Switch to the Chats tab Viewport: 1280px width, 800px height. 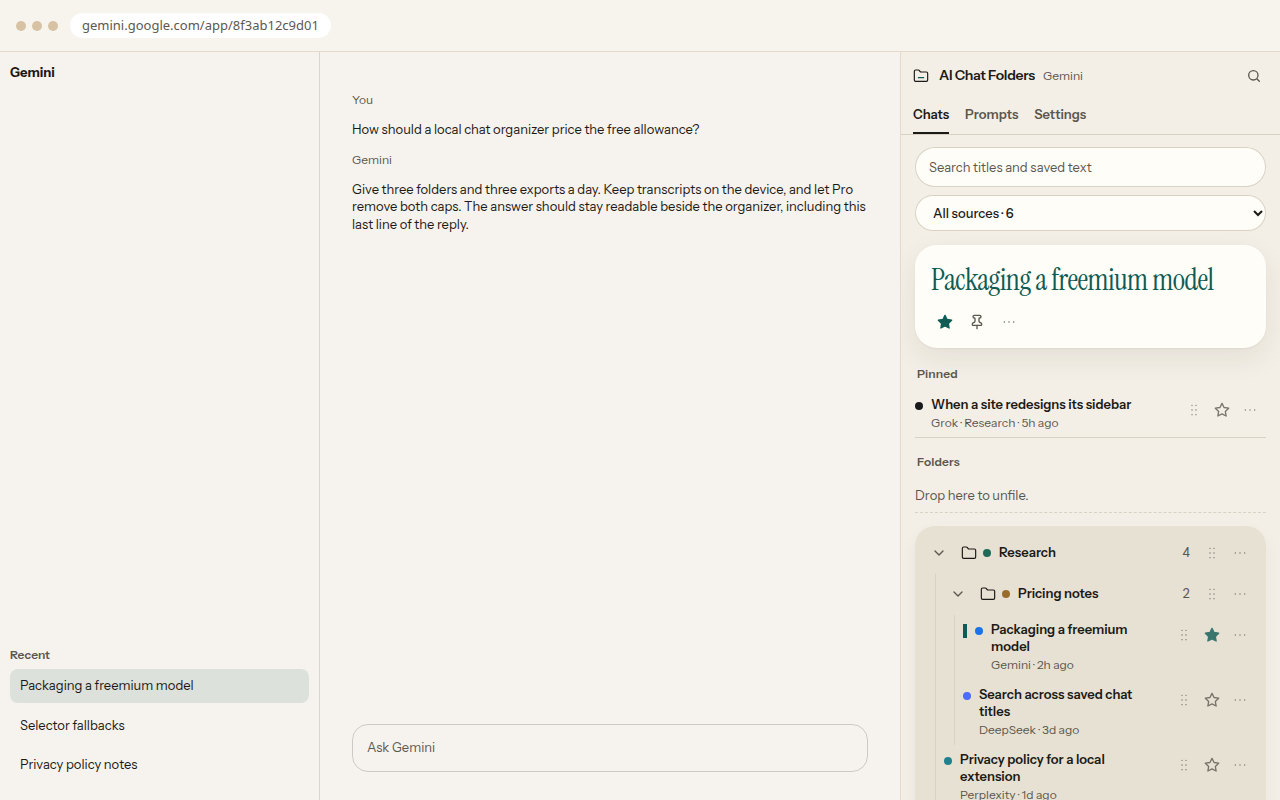click(931, 114)
